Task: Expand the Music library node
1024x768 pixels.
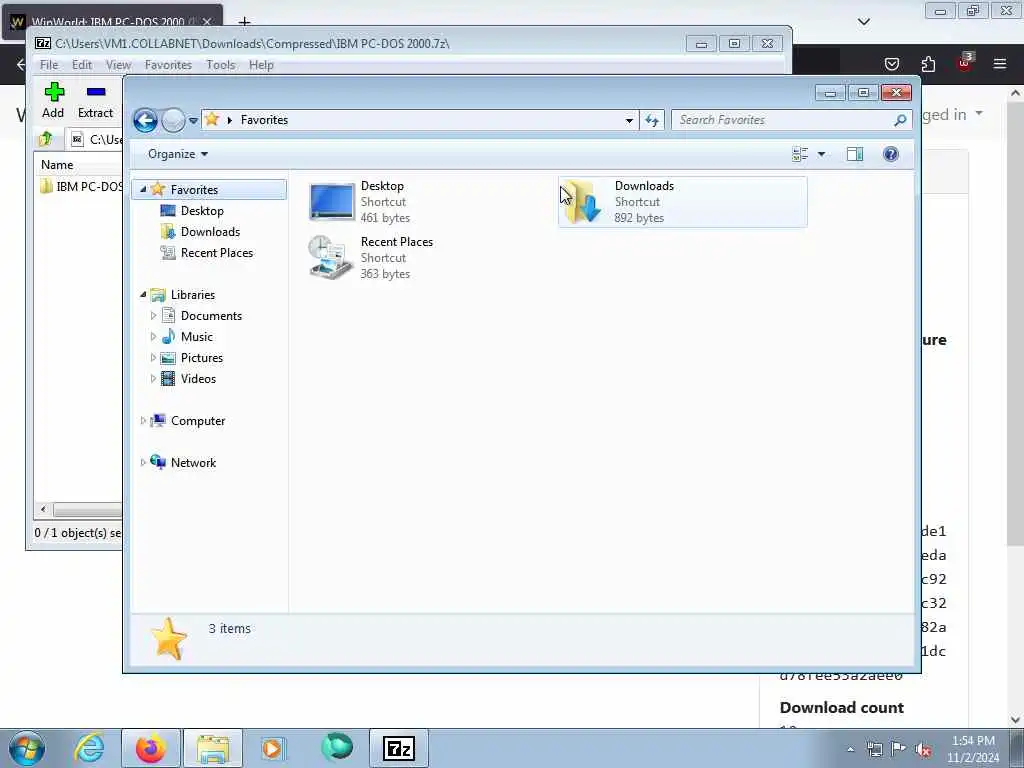Action: [153, 337]
